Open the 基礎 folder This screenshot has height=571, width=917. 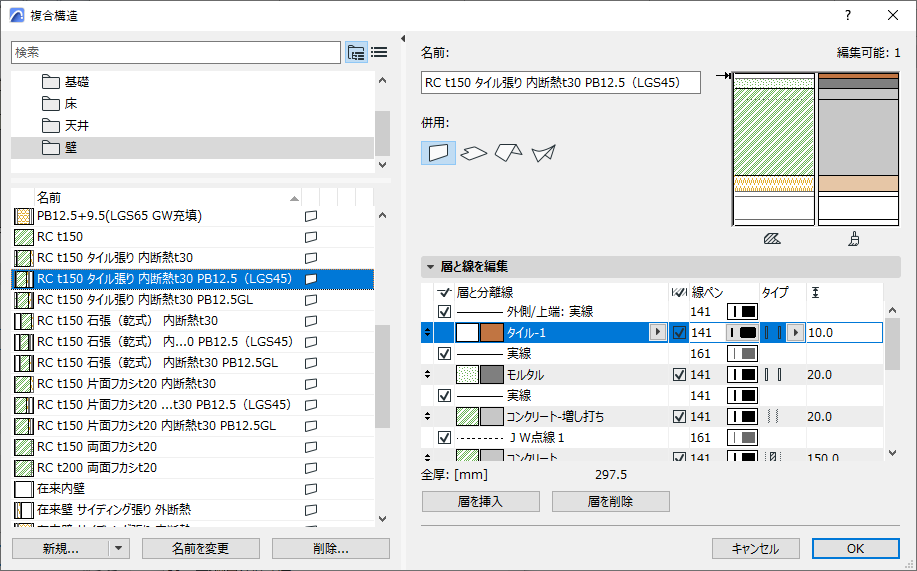point(193,82)
